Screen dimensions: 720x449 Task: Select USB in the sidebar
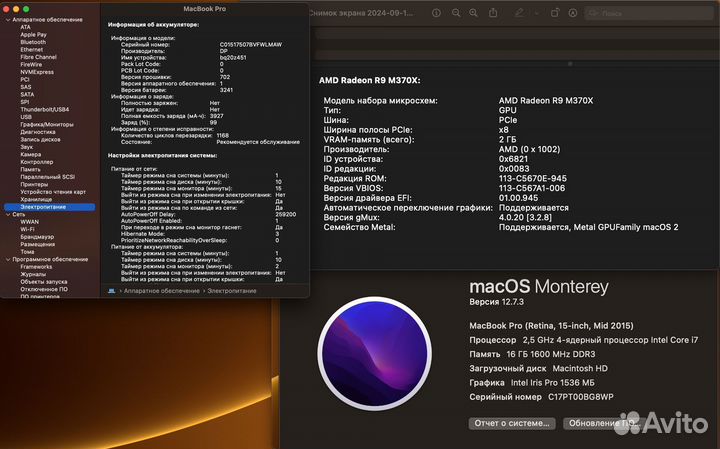(26, 117)
